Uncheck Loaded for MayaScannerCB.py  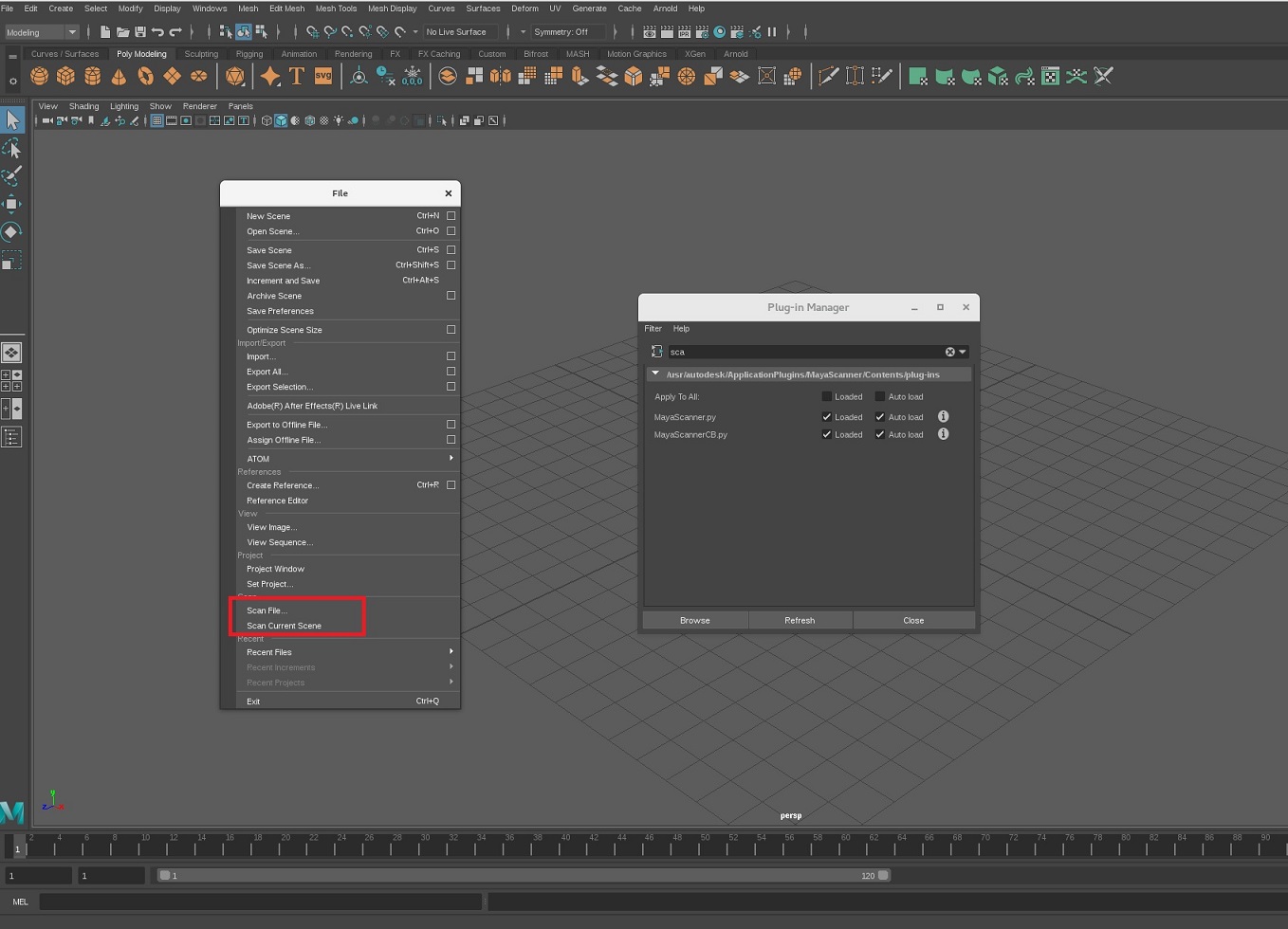[x=826, y=434]
